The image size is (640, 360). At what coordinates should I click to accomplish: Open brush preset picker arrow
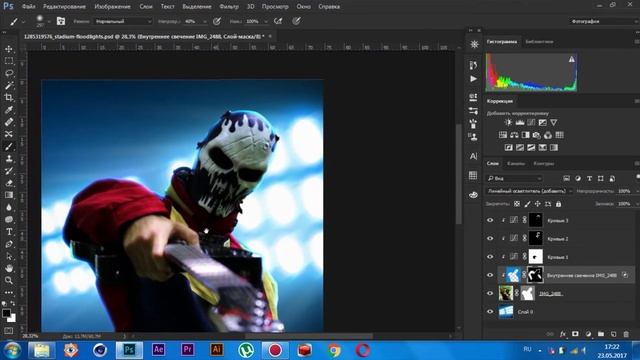(x=49, y=21)
